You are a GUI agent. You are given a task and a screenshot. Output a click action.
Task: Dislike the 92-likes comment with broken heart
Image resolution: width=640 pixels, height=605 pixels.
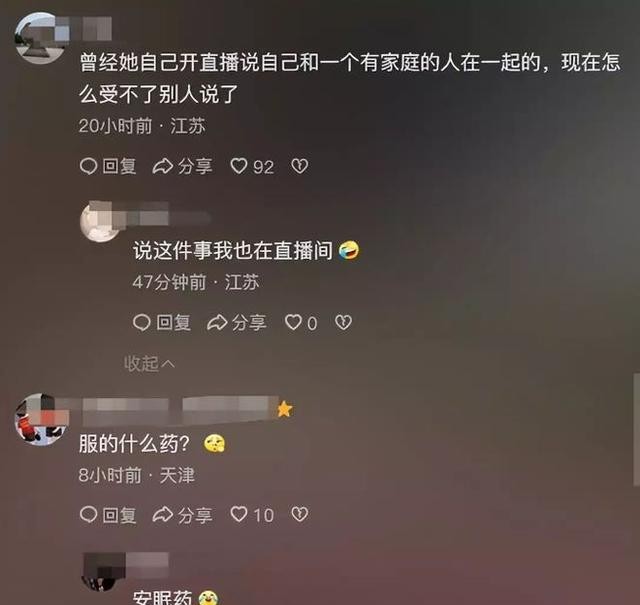[300, 166]
